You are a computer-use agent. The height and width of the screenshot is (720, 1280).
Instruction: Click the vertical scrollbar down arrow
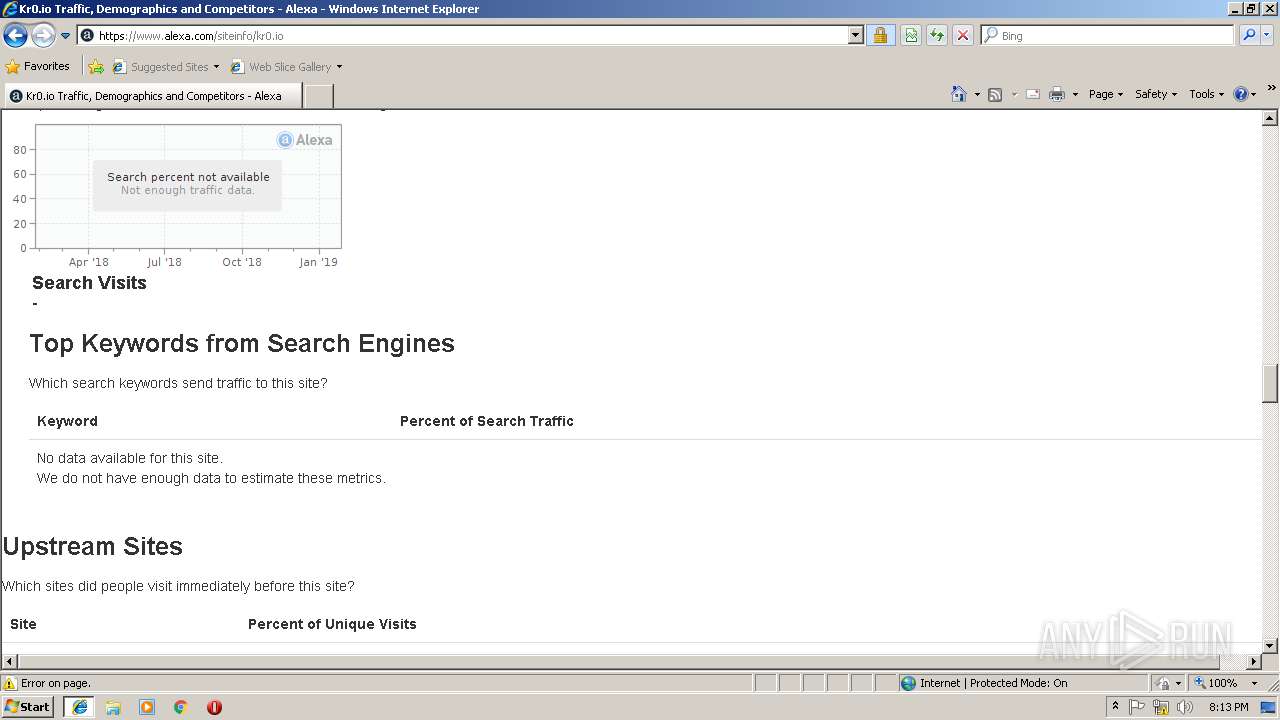pos(1270,646)
